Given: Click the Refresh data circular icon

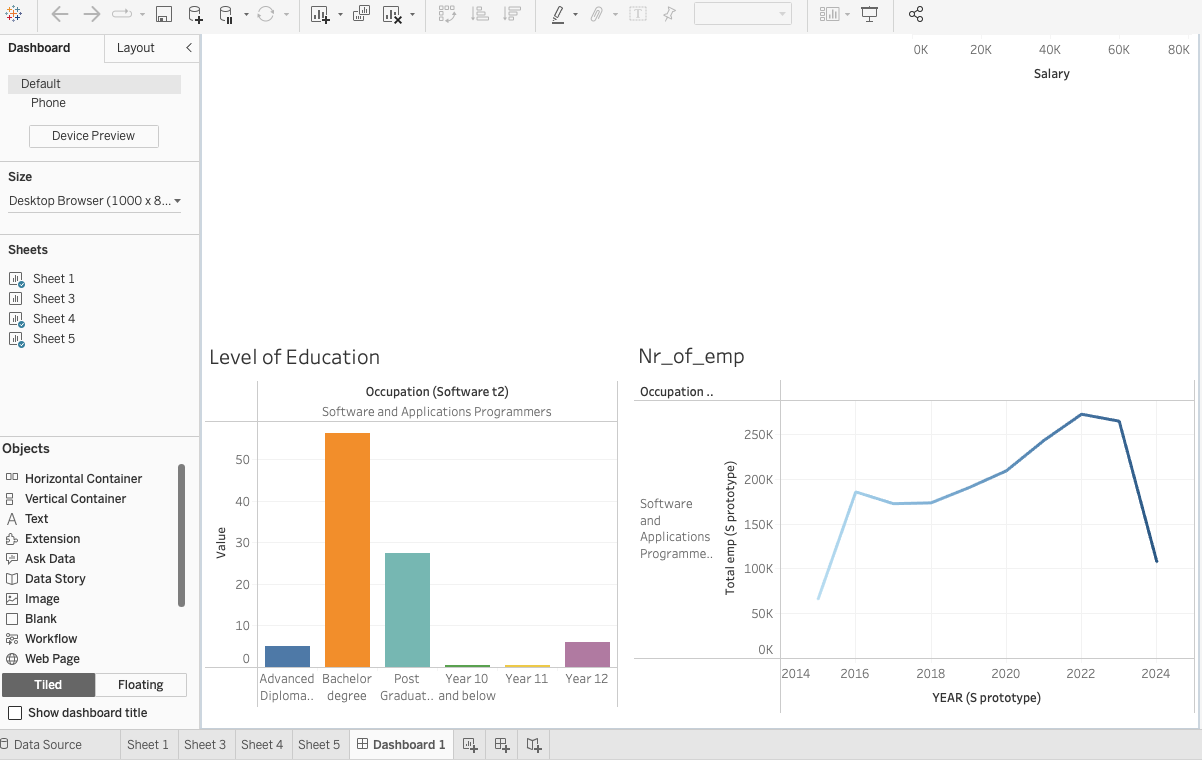Looking at the screenshot, I should pos(266,14).
